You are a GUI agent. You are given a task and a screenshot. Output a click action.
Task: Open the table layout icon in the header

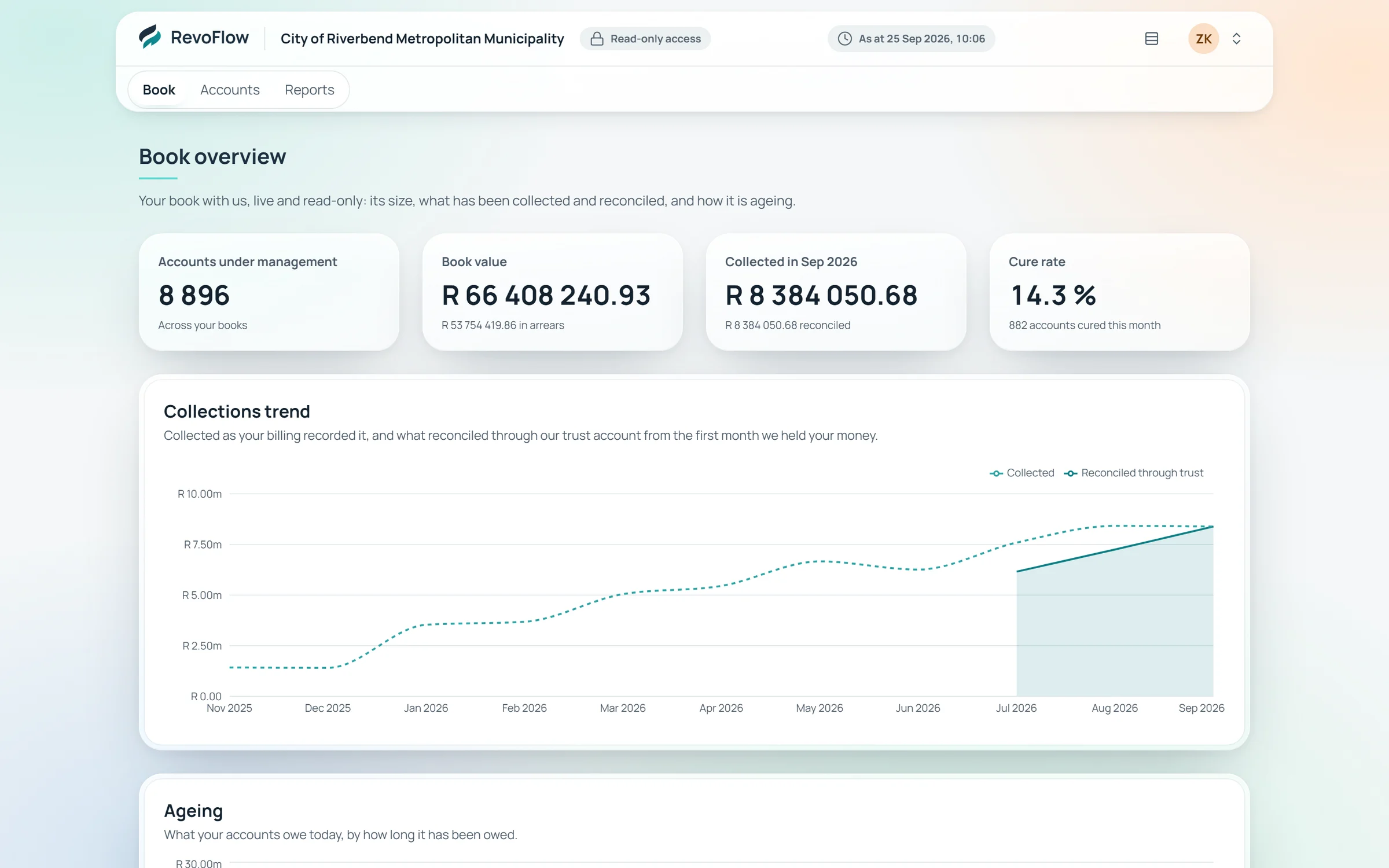pos(1152,39)
